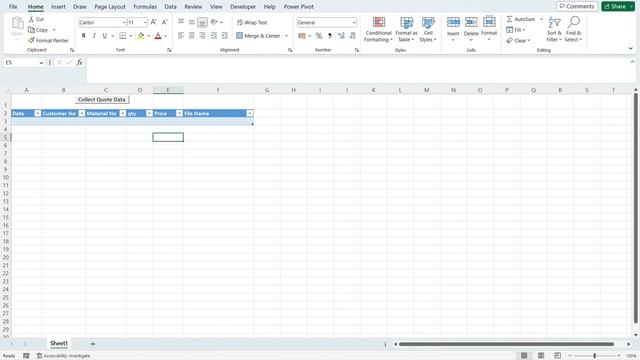Increase indent icon
This screenshot has width=640, height=360.
click(x=224, y=36)
